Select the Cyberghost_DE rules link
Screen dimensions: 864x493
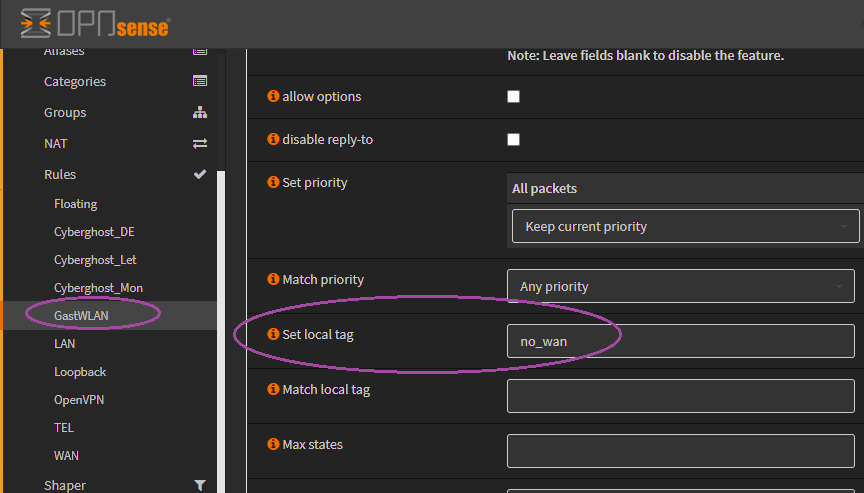coord(94,232)
